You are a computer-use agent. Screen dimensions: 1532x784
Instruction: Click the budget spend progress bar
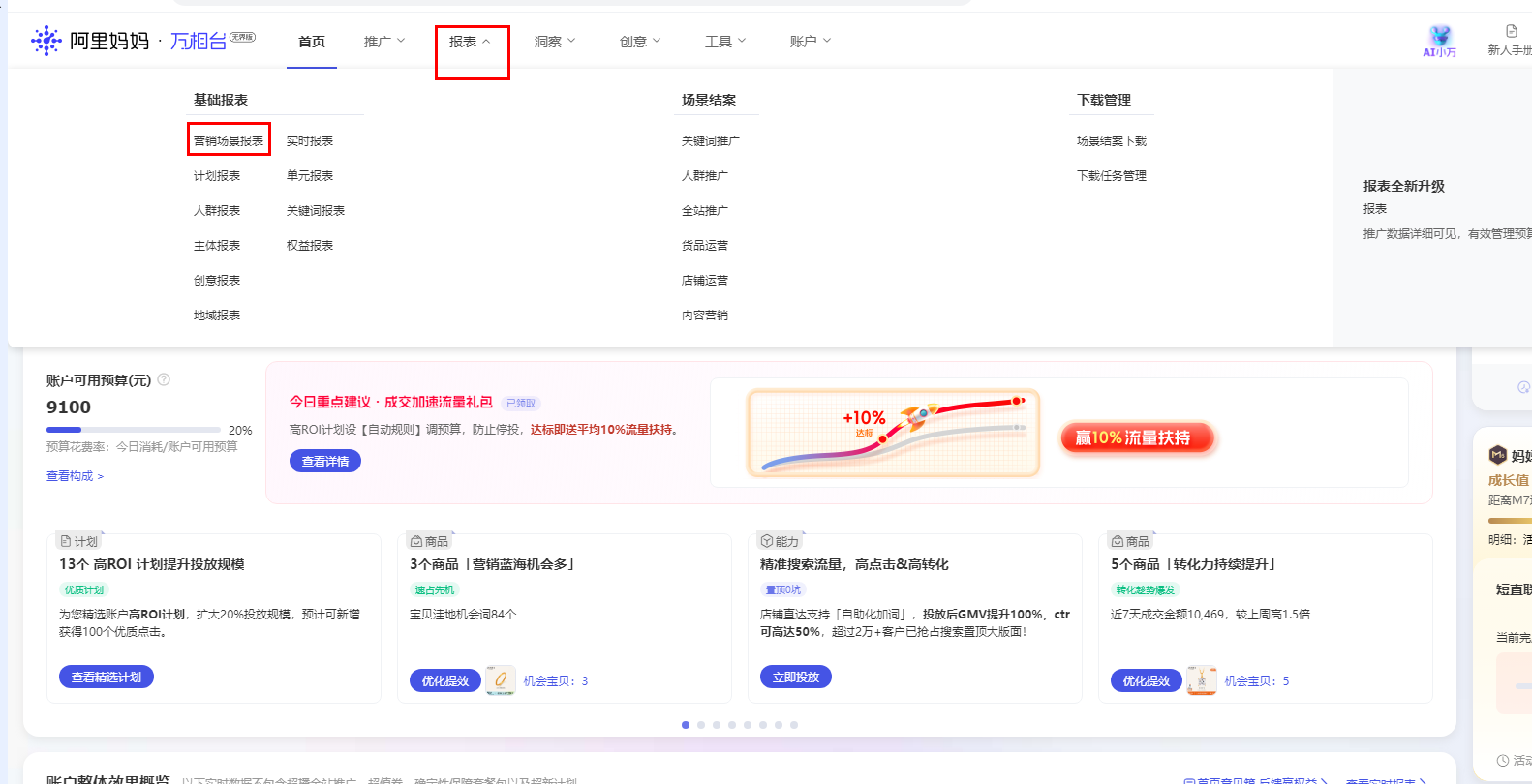pyautogui.click(x=134, y=430)
